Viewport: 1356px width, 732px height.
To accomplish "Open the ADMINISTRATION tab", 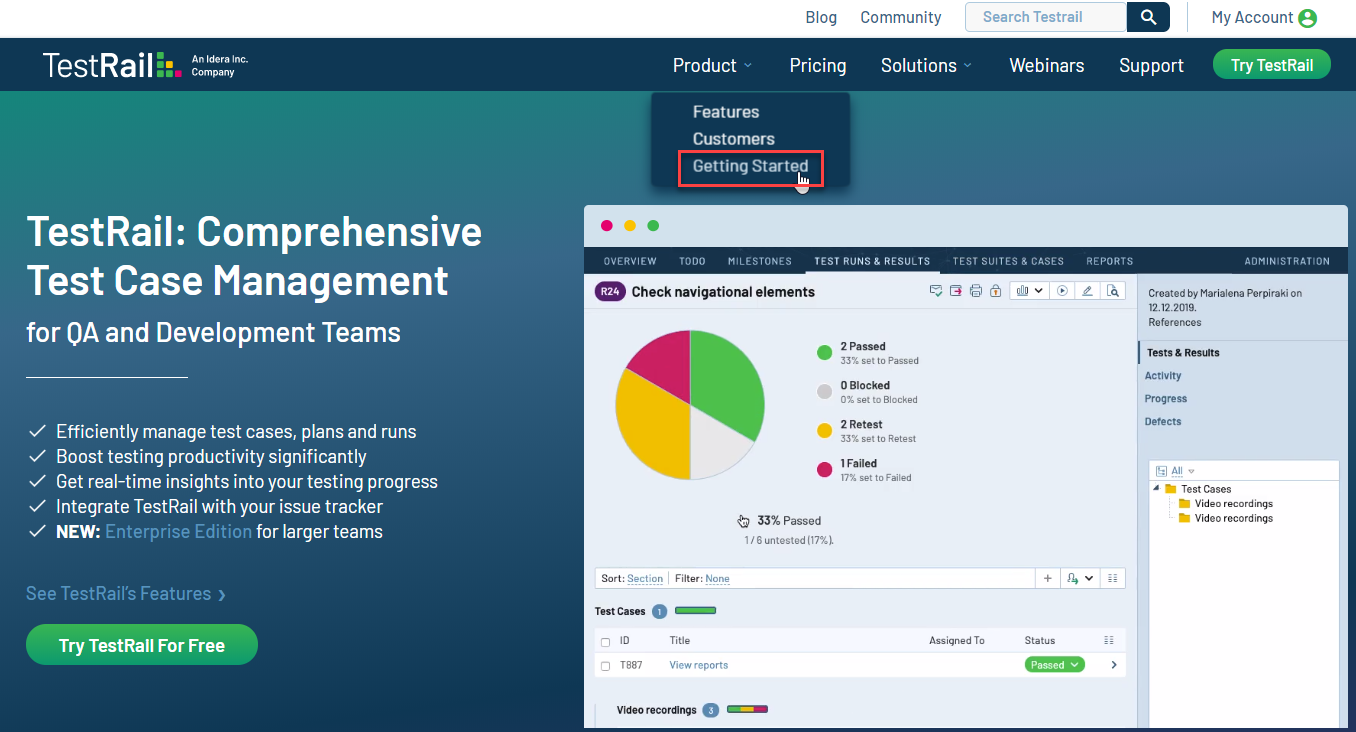I will (1287, 261).
